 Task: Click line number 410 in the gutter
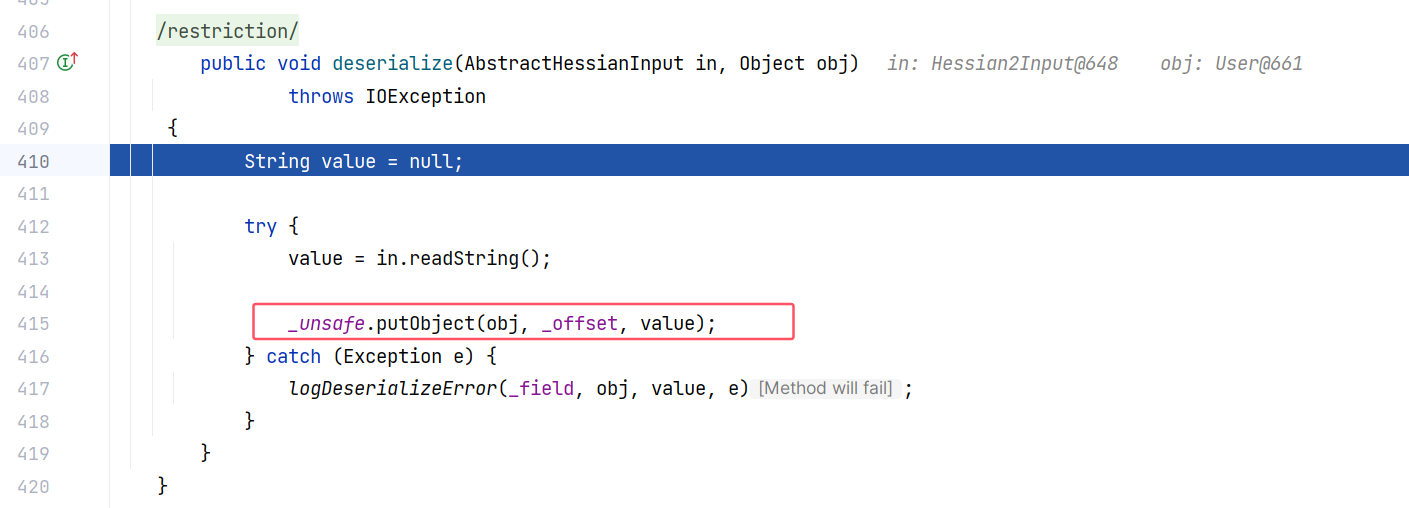(33, 161)
